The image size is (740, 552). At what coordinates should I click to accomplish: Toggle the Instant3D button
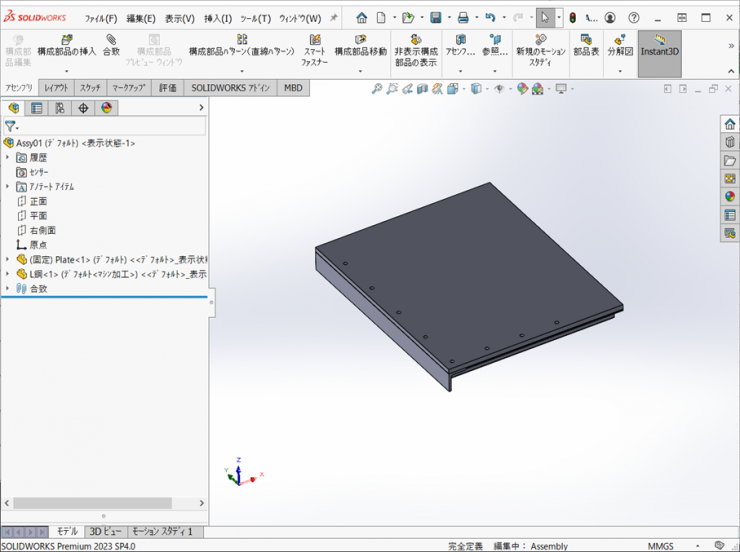(660, 45)
